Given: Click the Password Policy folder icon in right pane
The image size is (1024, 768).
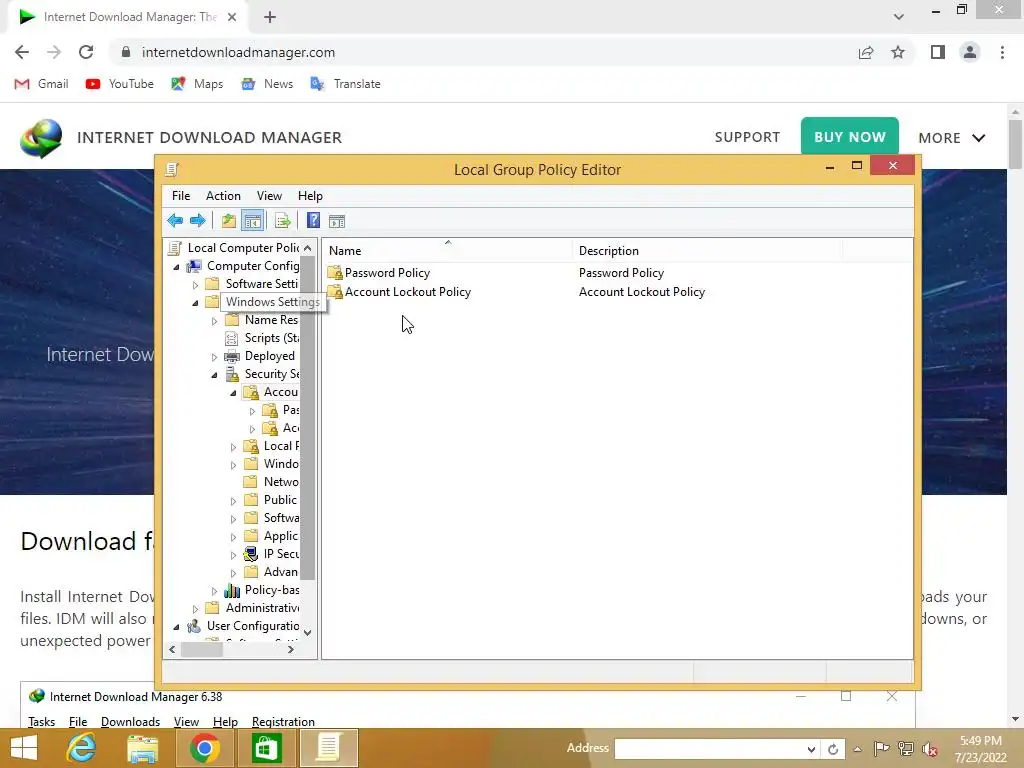Looking at the screenshot, I should click(x=335, y=272).
